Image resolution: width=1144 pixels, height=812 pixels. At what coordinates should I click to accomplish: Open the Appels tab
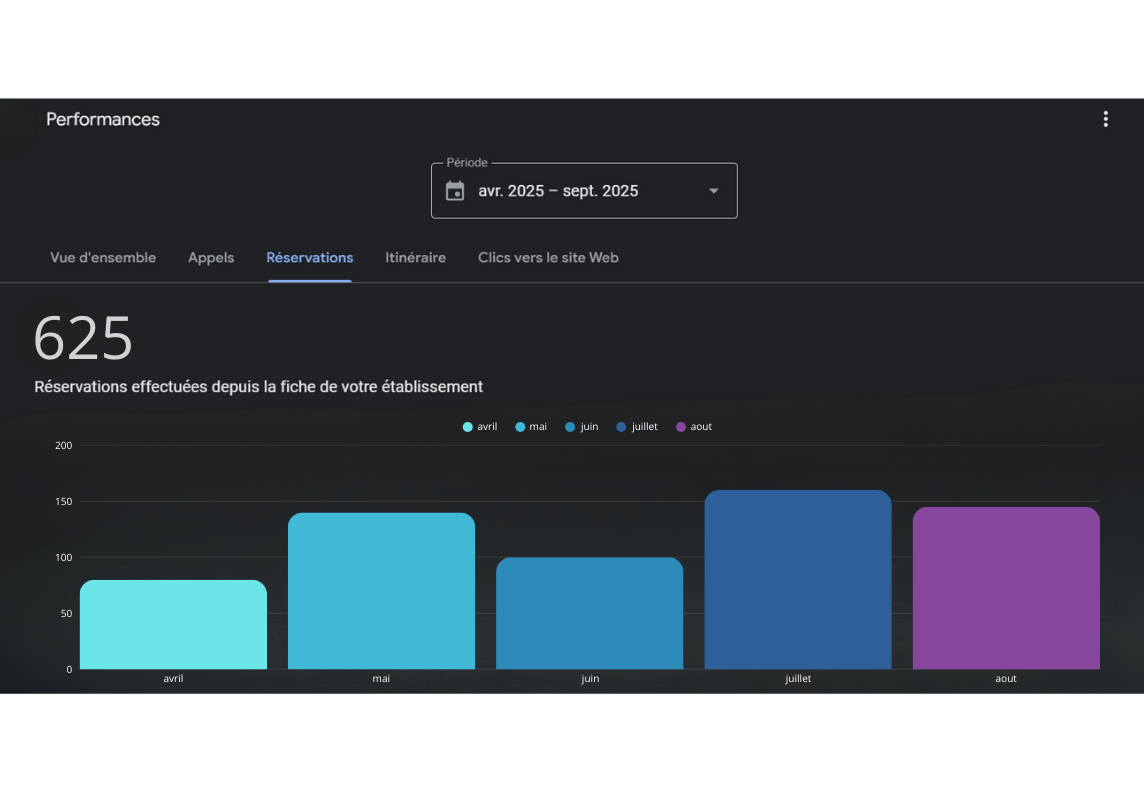211,258
